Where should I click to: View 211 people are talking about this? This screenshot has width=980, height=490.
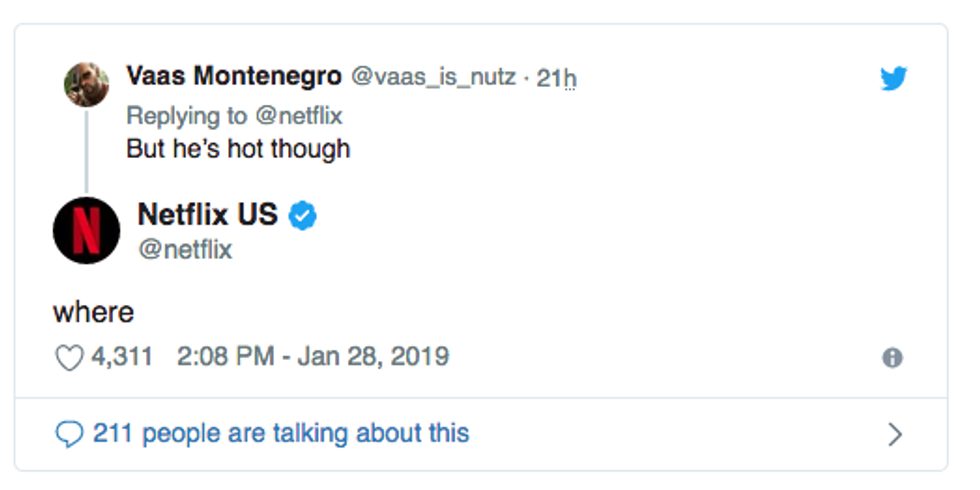280,433
